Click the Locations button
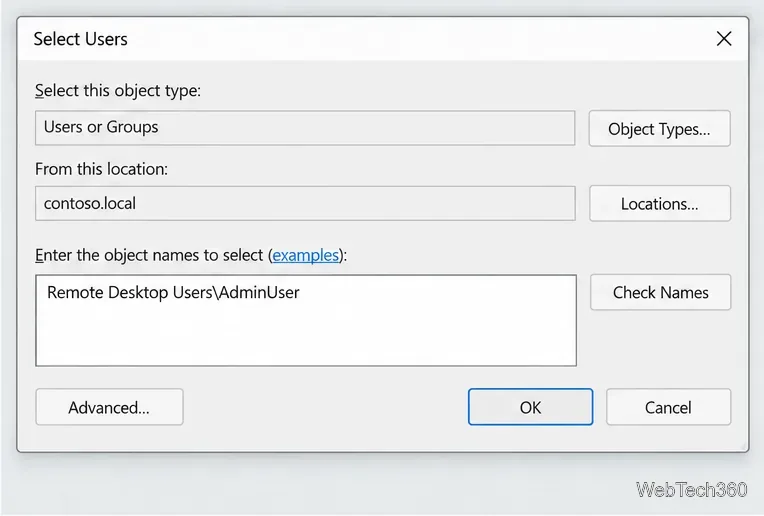The height and width of the screenshot is (516, 764). (x=660, y=203)
